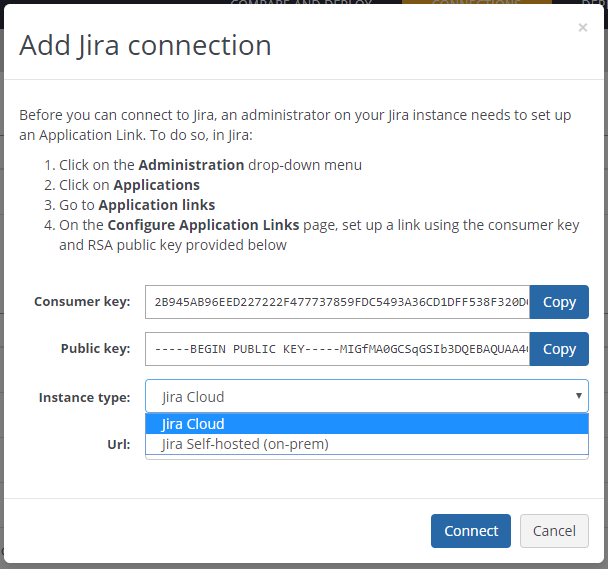608x569 pixels.
Task: Open the Compare and Deploy tab
Action: click(x=301, y=4)
